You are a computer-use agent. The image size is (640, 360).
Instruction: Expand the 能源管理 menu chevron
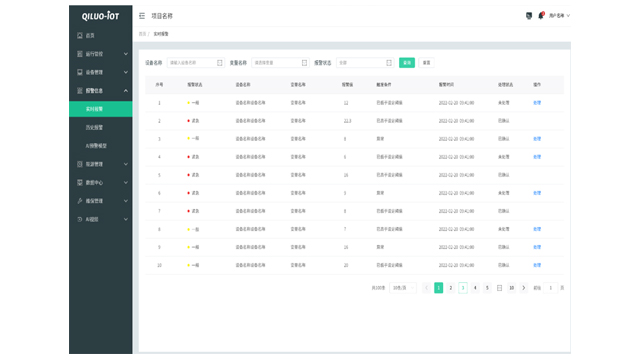[x=126, y=164]
